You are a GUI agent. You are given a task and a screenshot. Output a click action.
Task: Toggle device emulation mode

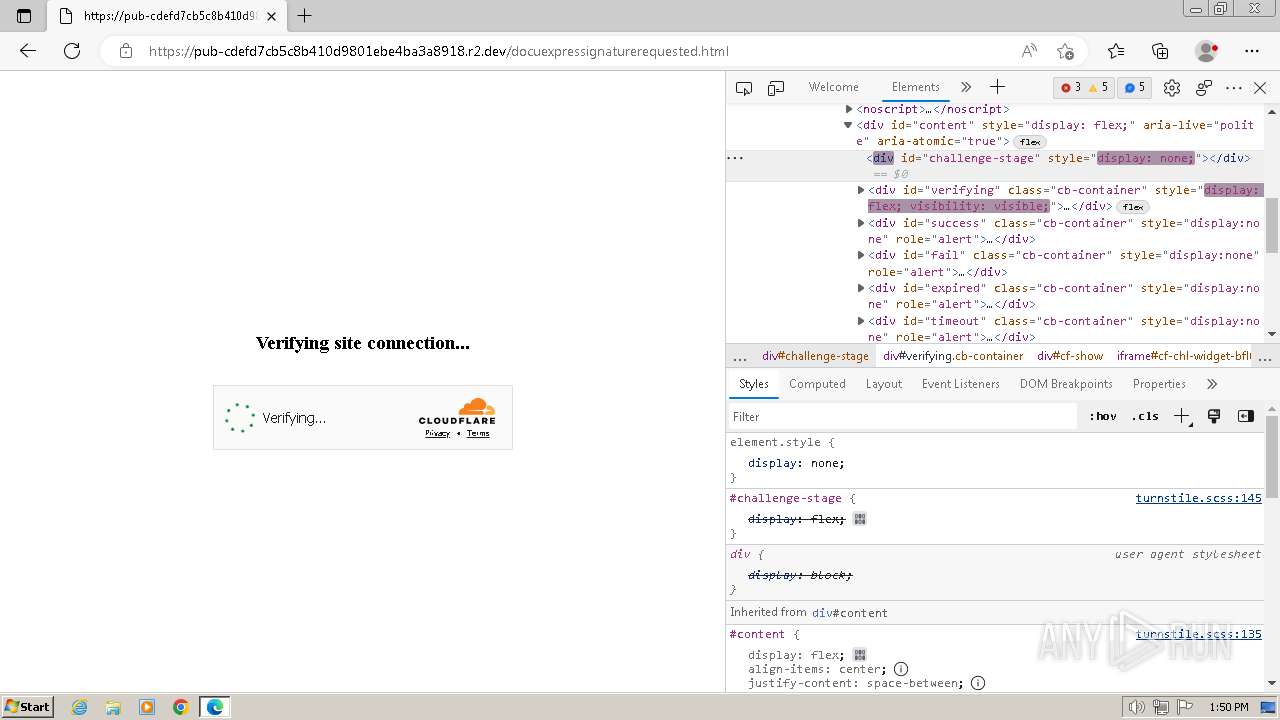[x=776, y=88]
